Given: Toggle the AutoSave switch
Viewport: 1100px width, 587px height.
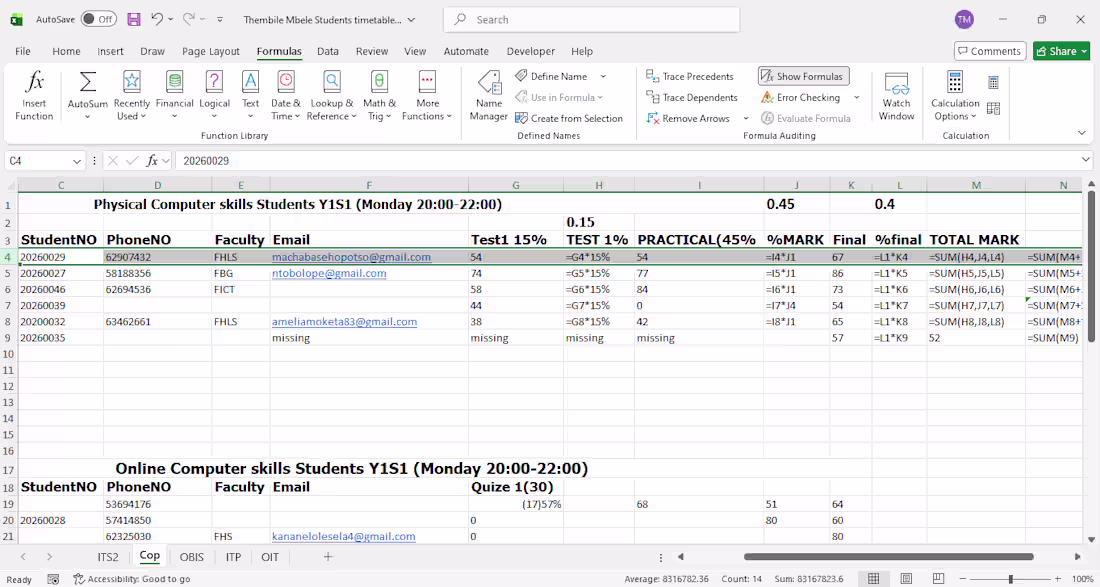Looking at the screenshot, I should [x=98, y=20].
